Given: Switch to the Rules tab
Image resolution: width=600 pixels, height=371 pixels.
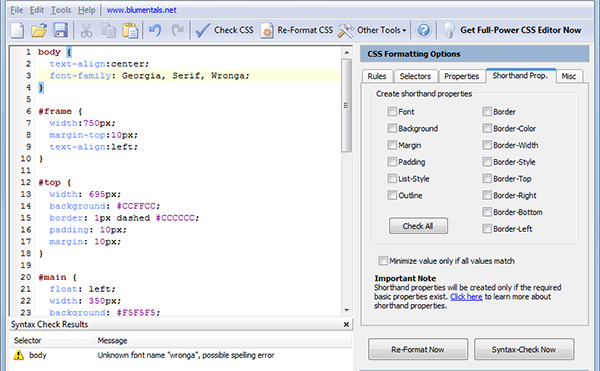Looking at the screenshot, I should pyautogui.click(x=377, y=76).
